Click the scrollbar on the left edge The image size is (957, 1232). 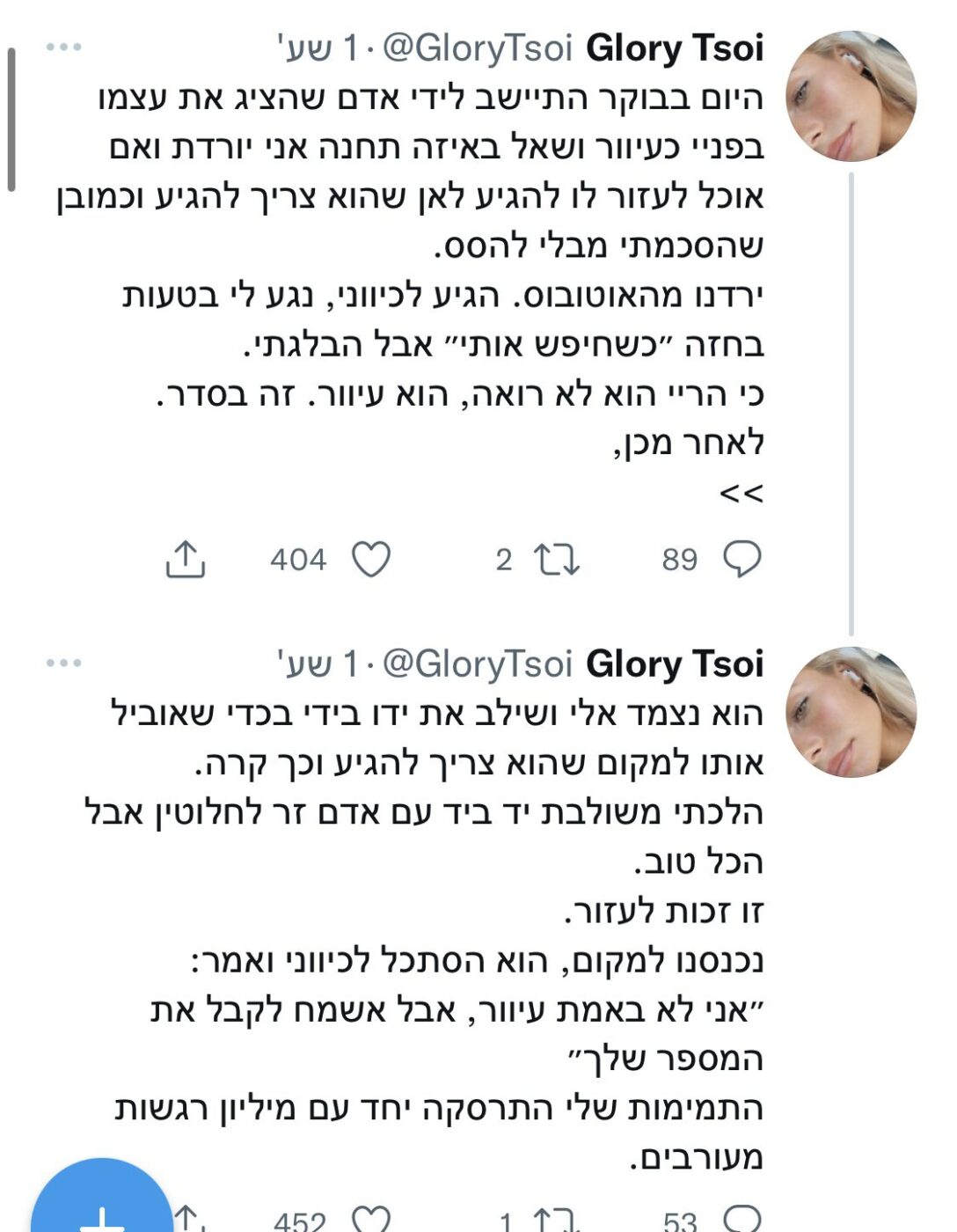(x=11, y=119)
